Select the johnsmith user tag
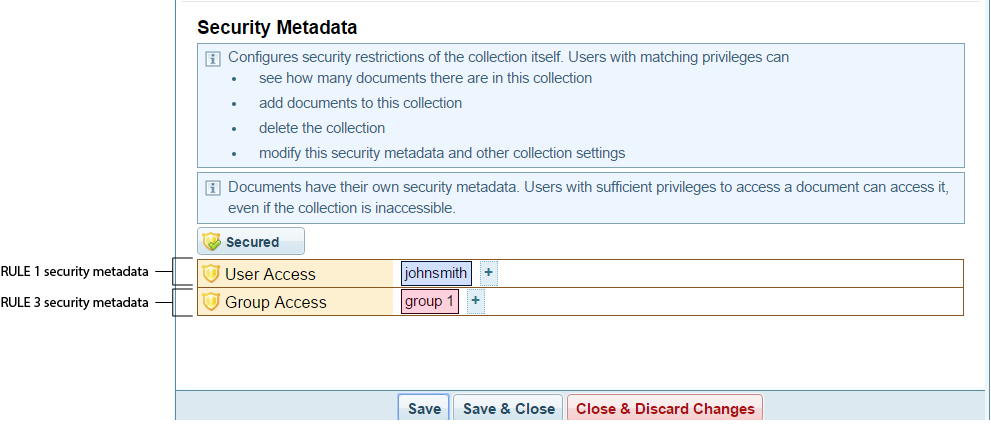This screenshot has height=424, width=991. [x=436, y=273]
